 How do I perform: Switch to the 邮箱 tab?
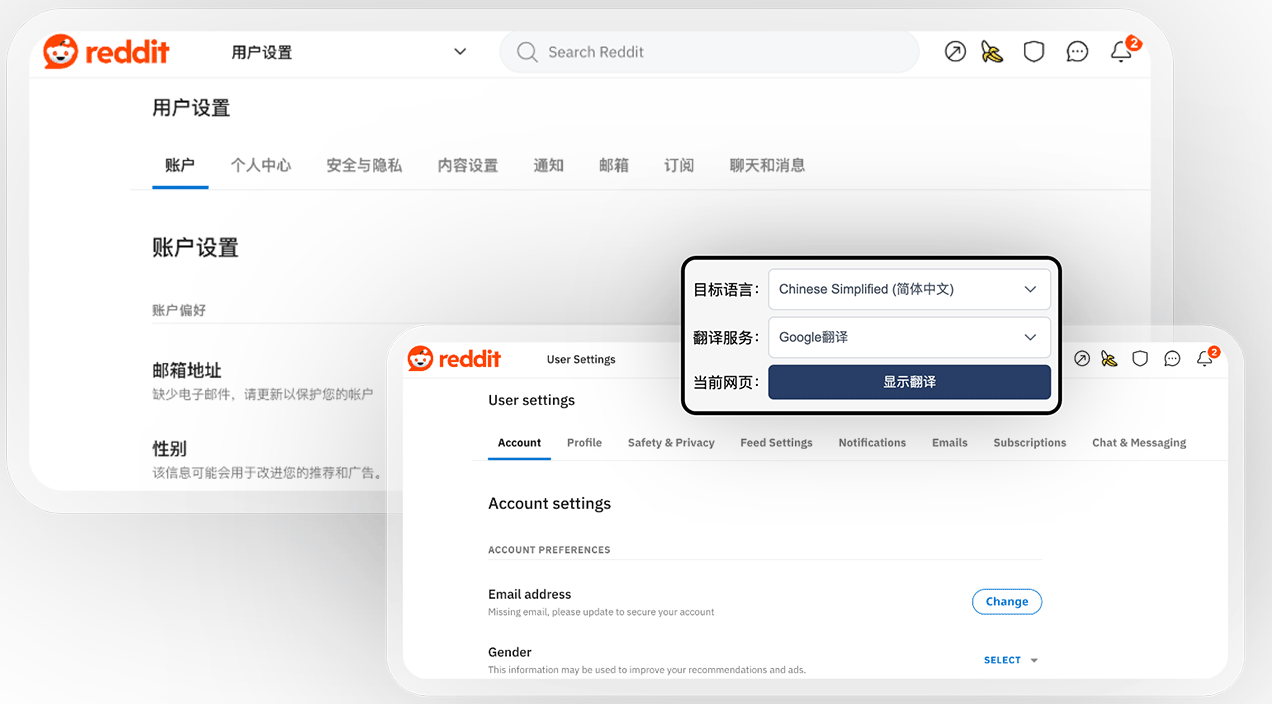pos(614,165)
